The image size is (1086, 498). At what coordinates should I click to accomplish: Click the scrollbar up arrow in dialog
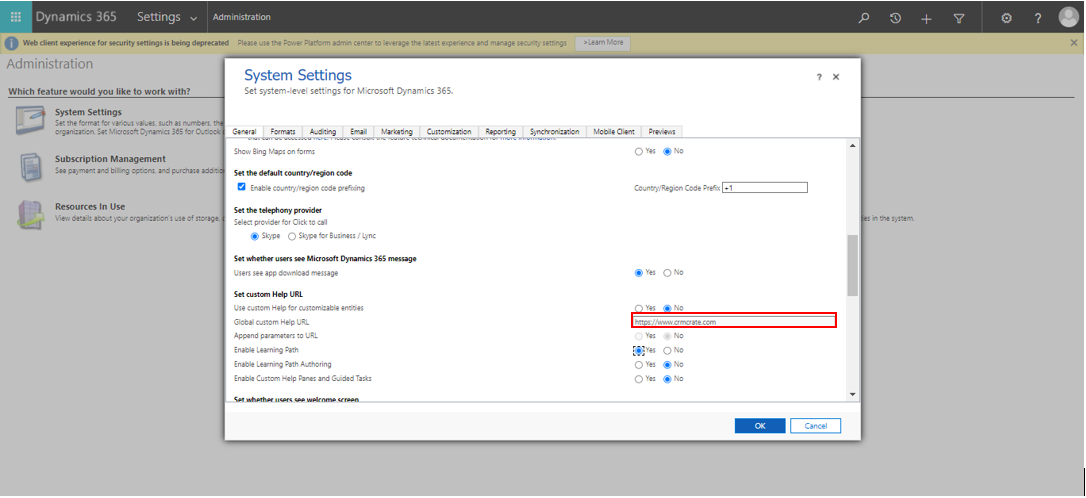click(x=852, y=145)
